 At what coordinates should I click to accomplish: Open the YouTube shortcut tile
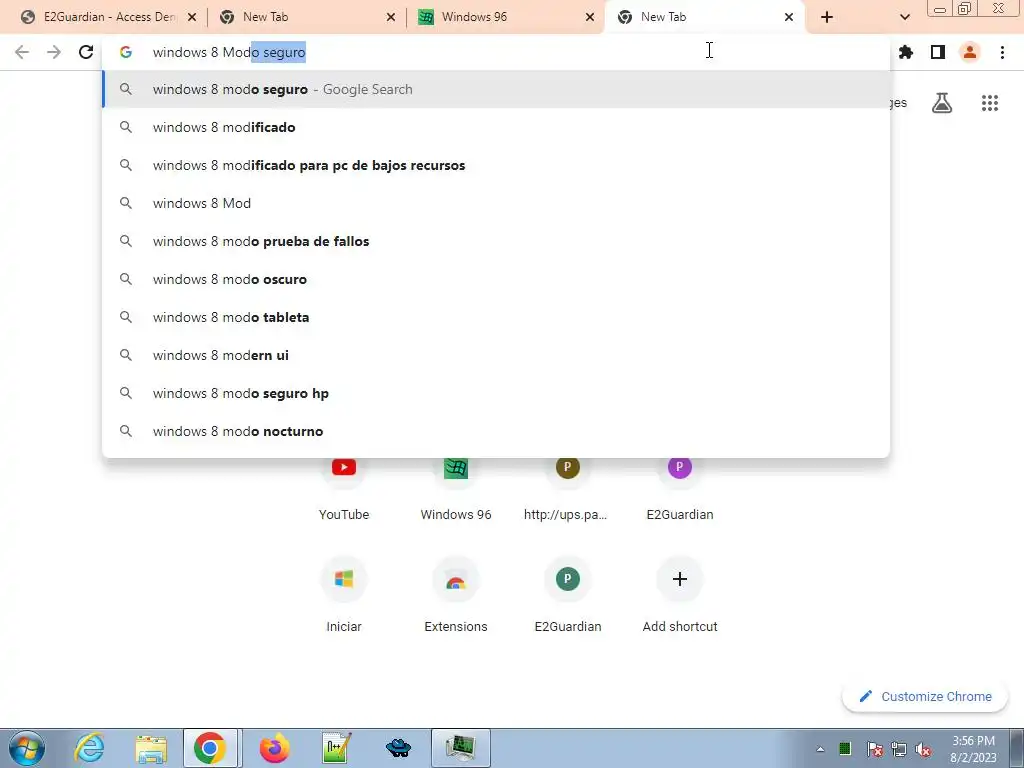(344, 488)
